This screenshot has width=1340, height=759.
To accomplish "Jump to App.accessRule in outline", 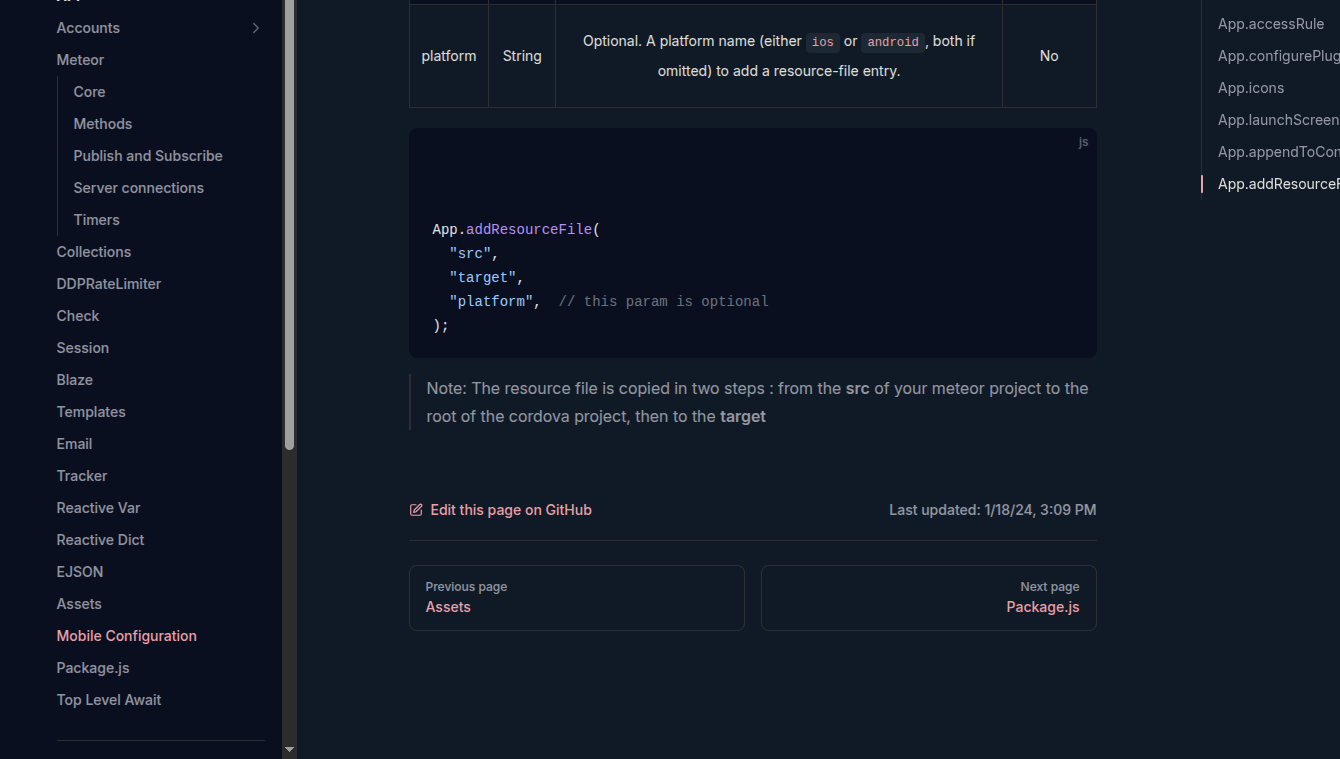I will tap(1270, 24).
